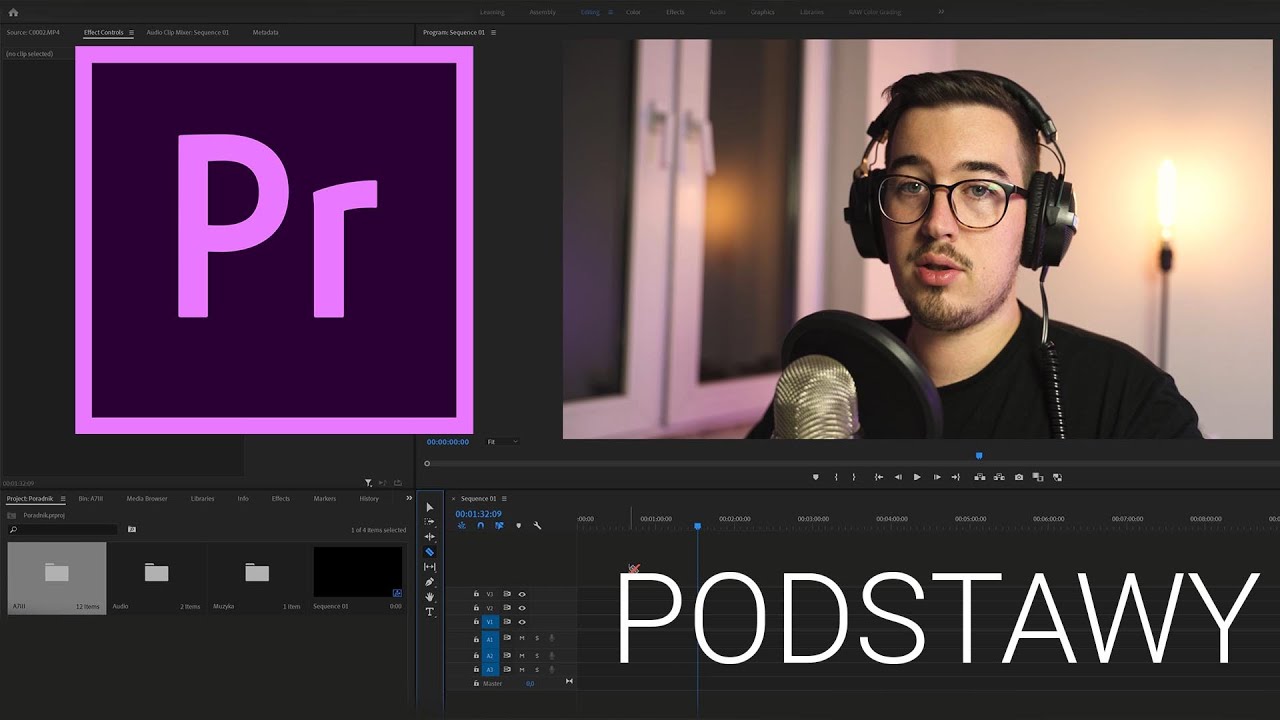Hide track V2 using eye icon
The image size is (1280, 720).
pos(522,608)
